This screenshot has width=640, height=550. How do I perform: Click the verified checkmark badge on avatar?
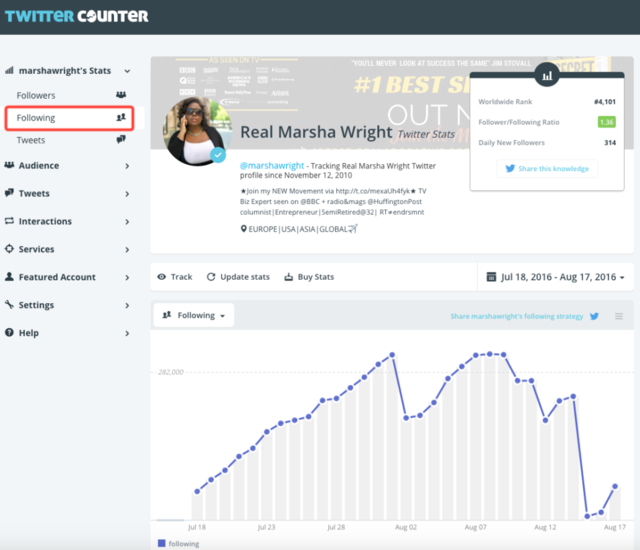coord(218,155)
